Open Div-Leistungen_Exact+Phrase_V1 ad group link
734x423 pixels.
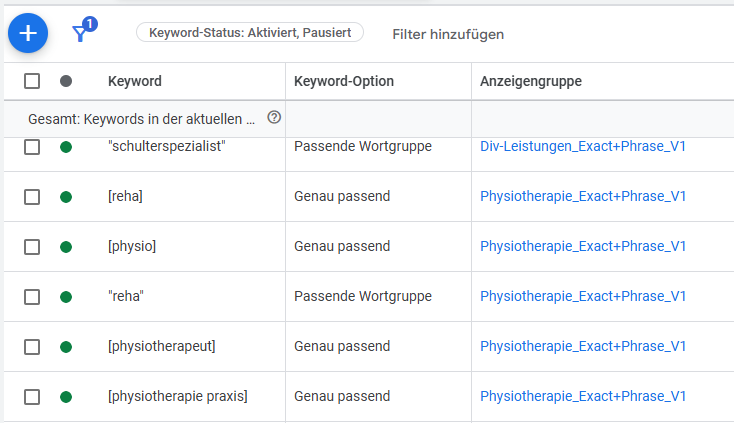click(x=583, y=146)
